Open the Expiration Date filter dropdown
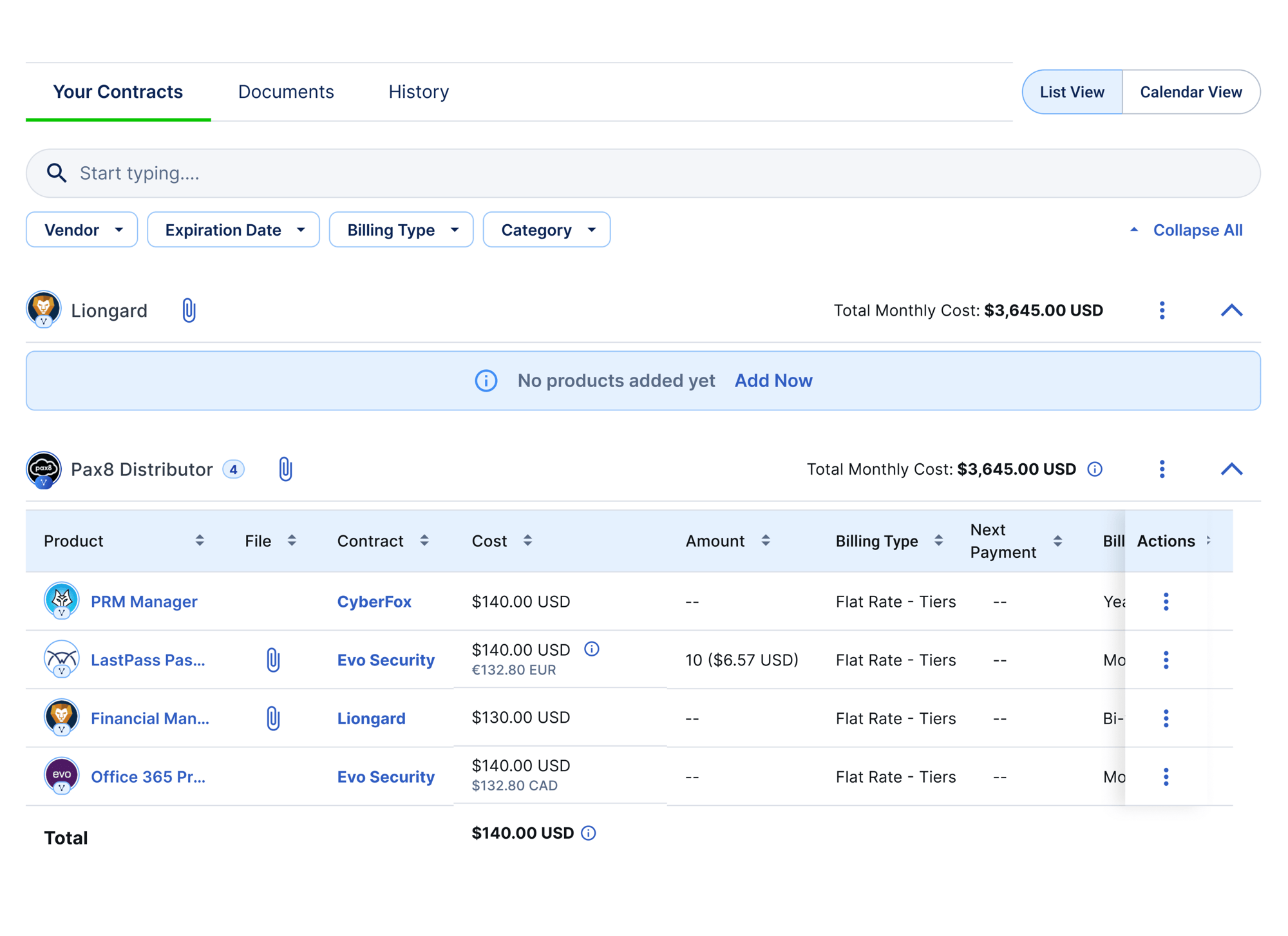1288x936 pixels. pyautogui.click(x=233, y=230)
